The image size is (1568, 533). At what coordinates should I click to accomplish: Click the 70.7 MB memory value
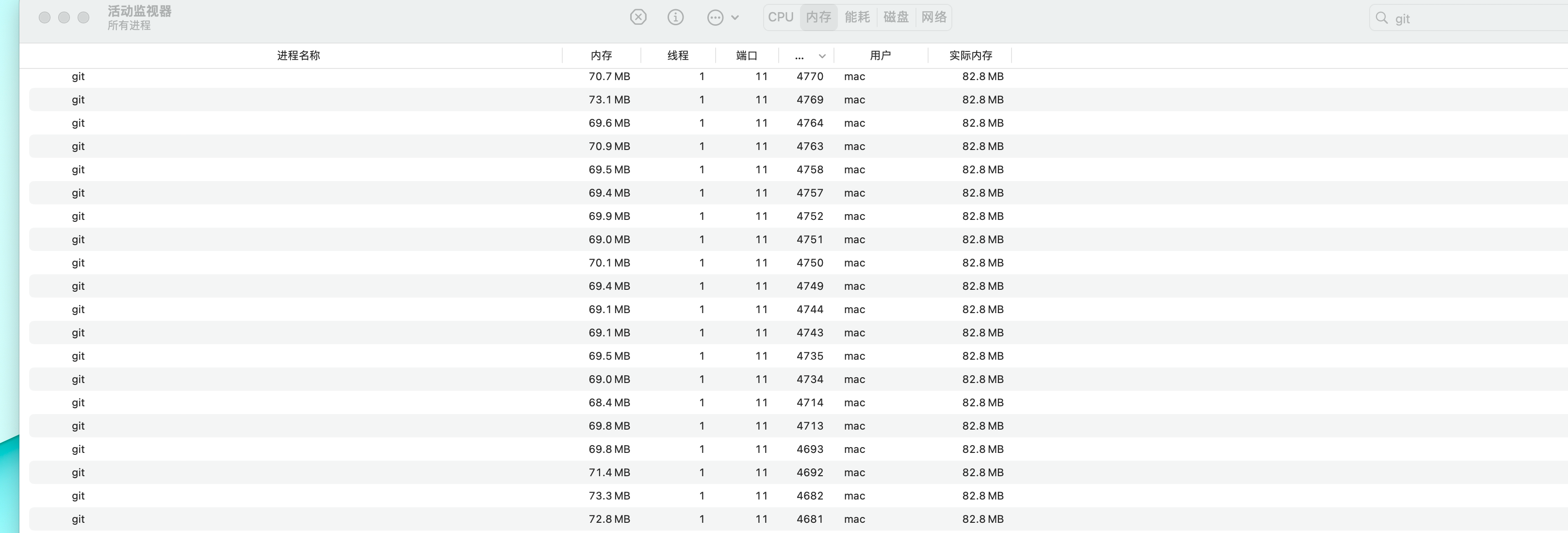609,76
